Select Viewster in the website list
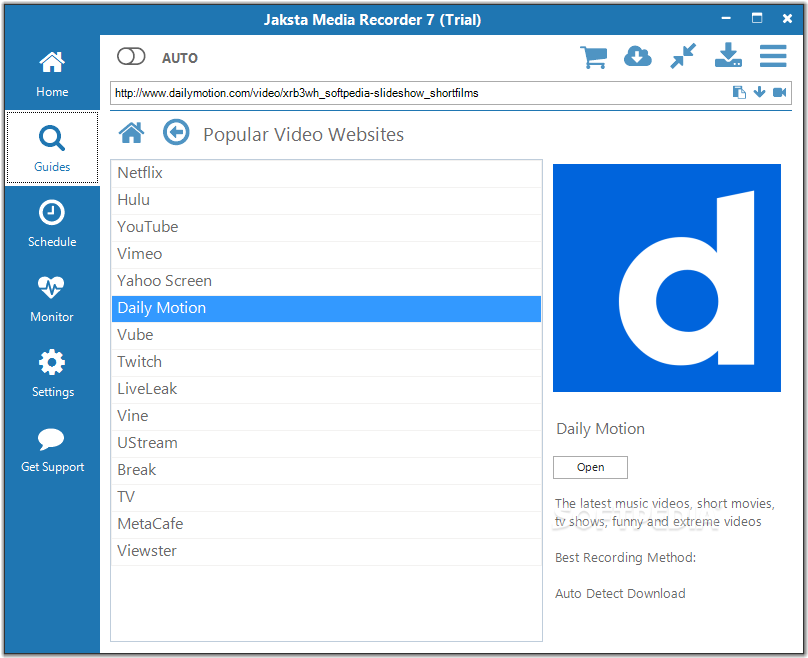The height and width of the screenshot is (658, 808). 326,551
